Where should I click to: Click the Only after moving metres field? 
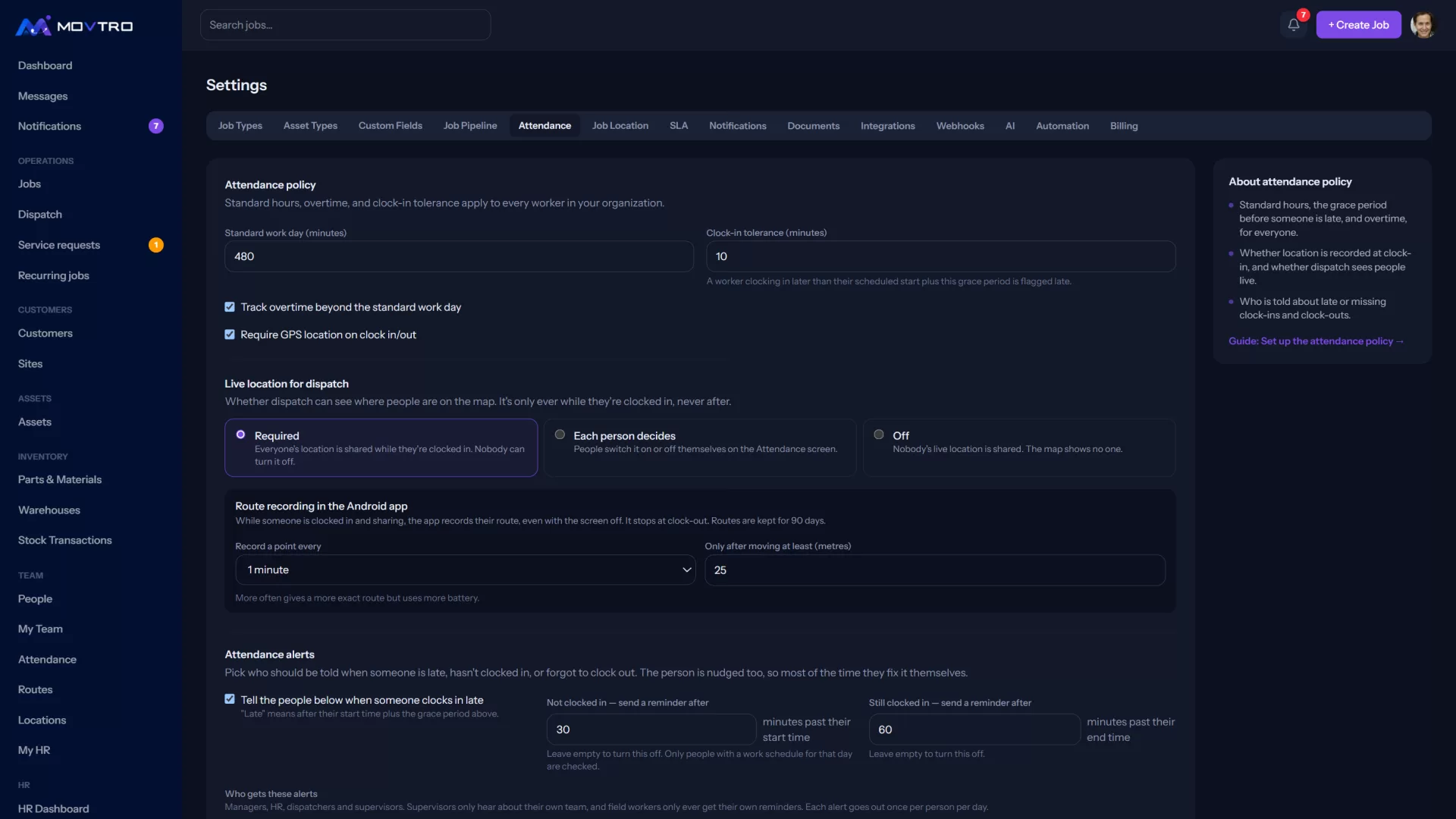click(x=935, y=570)
